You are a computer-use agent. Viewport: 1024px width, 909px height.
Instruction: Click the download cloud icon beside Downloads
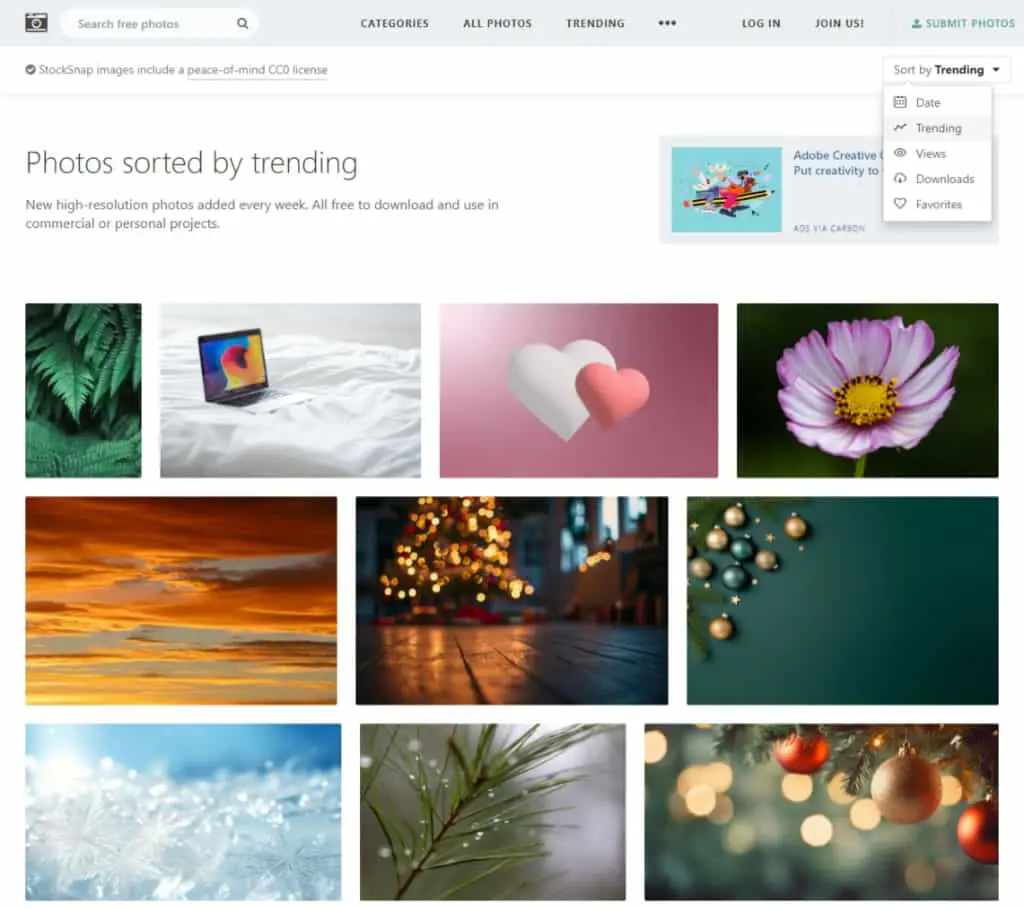900,178
